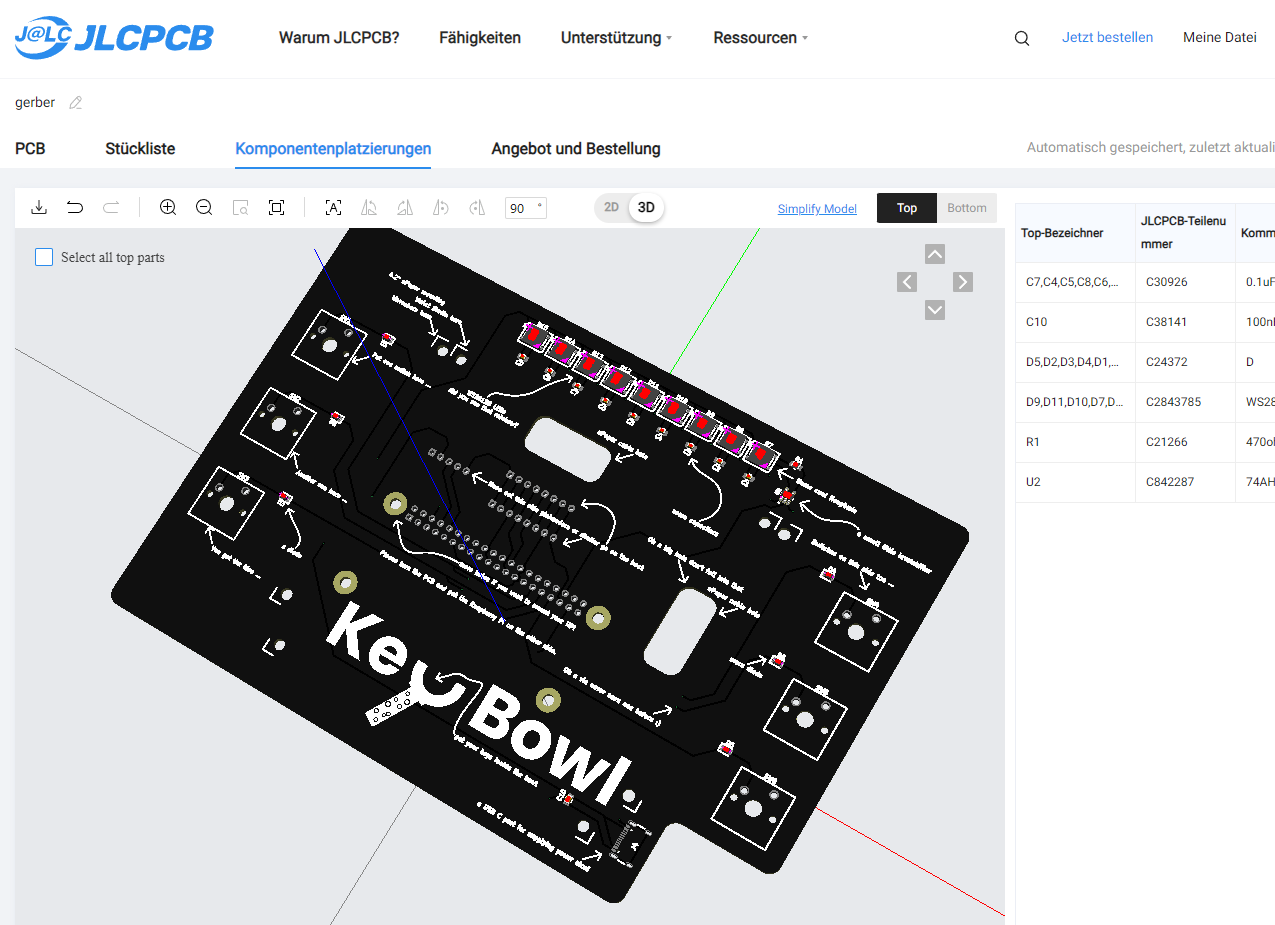Click the designator text [A] icon
This screenshot has width=1275, height=925.
point(333,207)
